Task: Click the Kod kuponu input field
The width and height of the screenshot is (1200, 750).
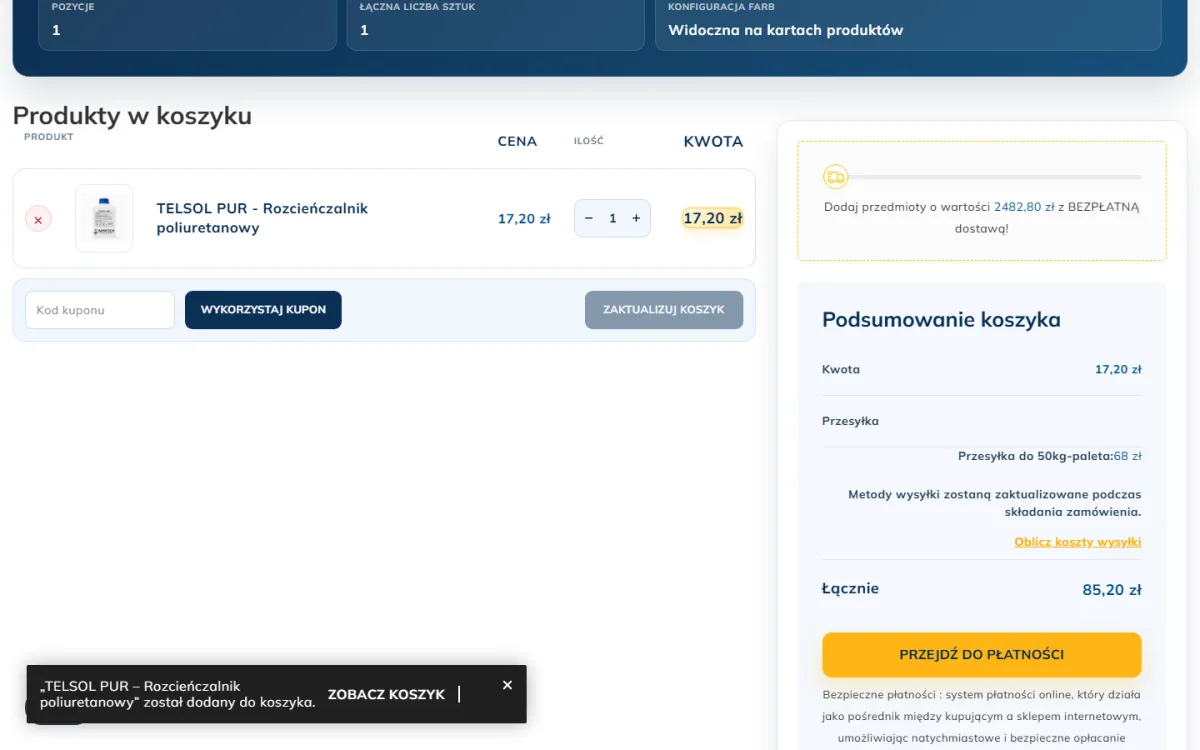Action: tap(100, 310)
